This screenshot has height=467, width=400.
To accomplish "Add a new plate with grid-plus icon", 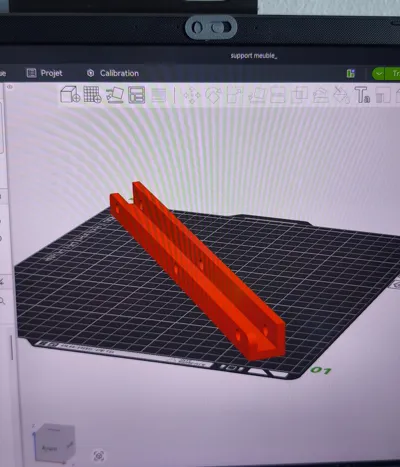I will pos(92,95).
